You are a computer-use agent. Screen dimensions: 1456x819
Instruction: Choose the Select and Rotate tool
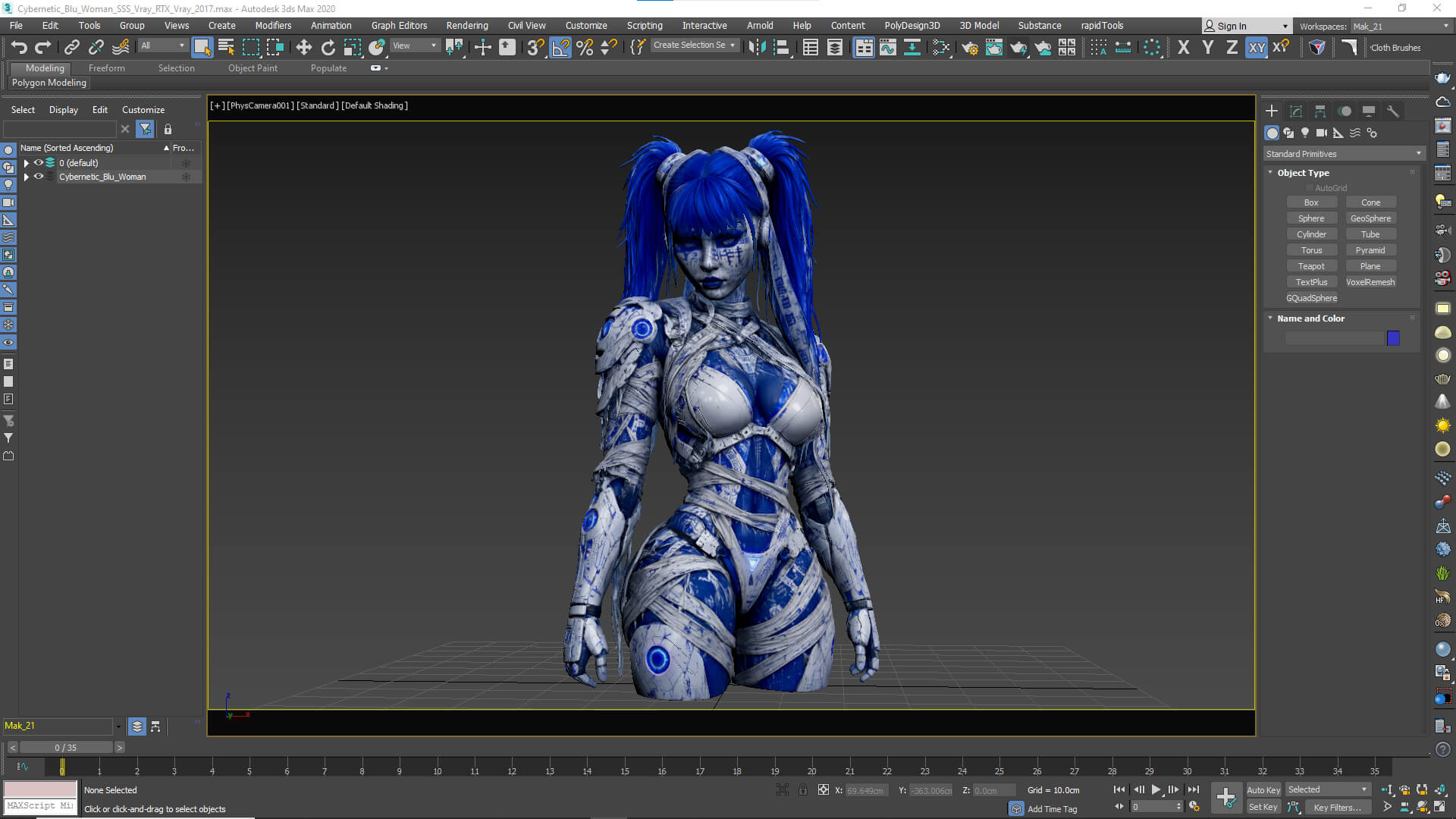pos(328,47)
